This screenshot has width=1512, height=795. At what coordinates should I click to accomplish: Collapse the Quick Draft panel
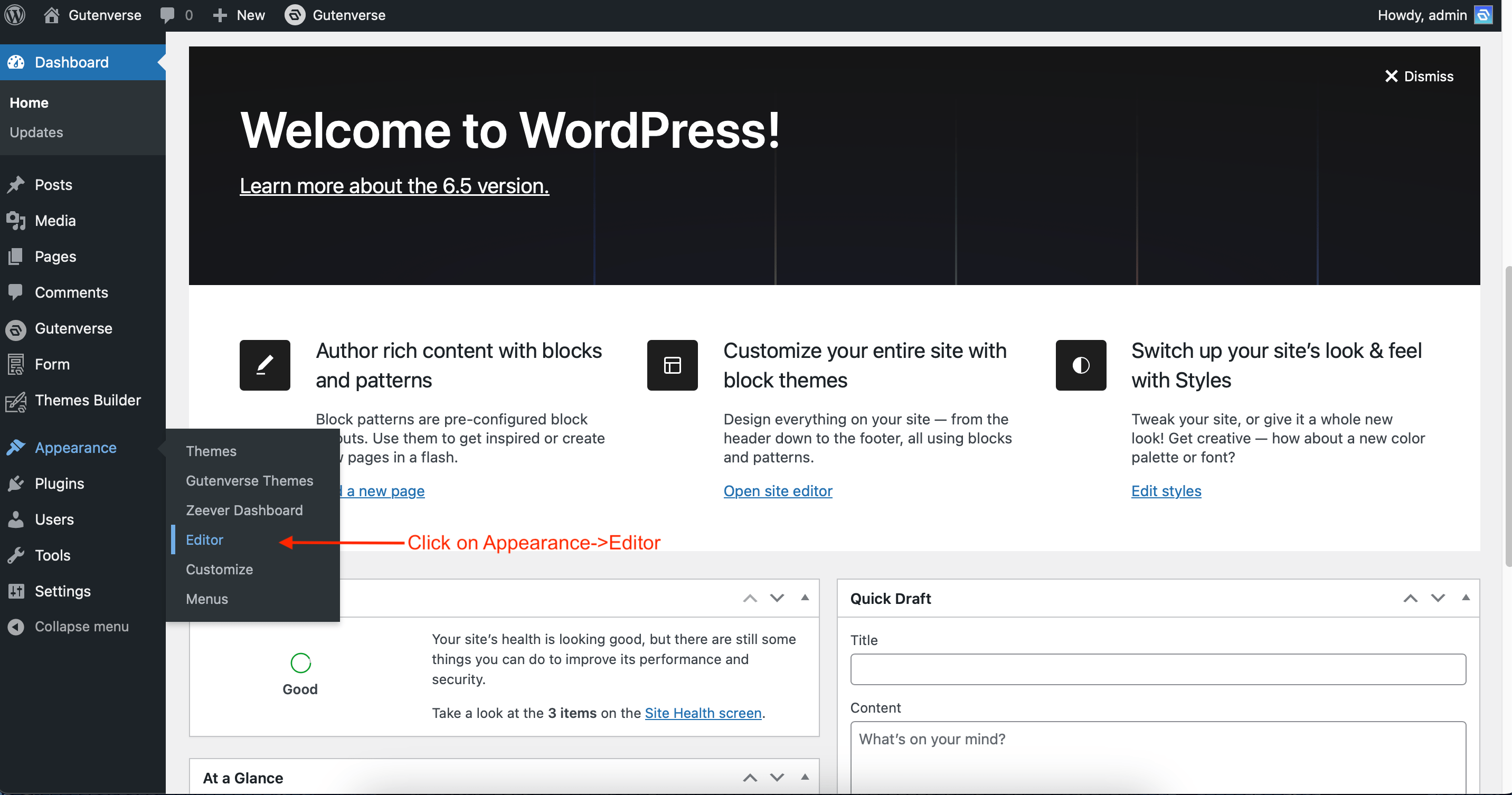[1466, 598]
